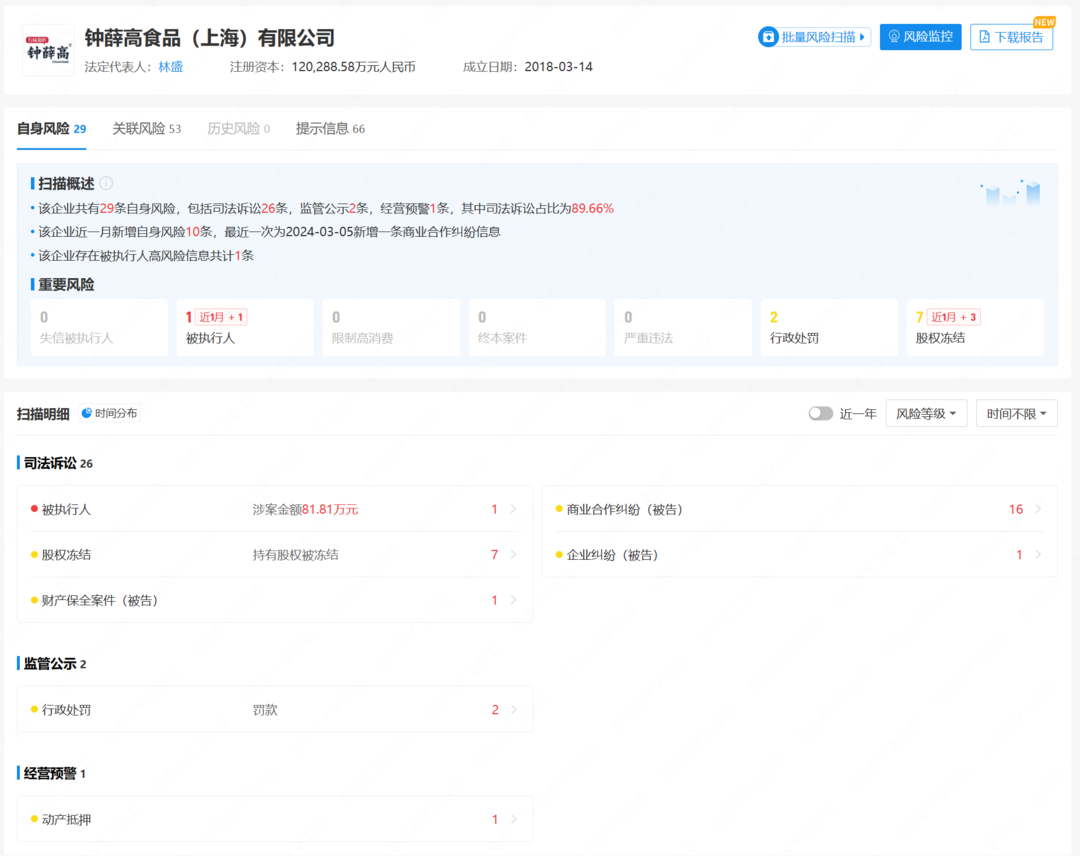Viewport: 1080px width, 856px height.
Task: Click the 股权冻结 important risk card
Action: [x=974, y=328]
